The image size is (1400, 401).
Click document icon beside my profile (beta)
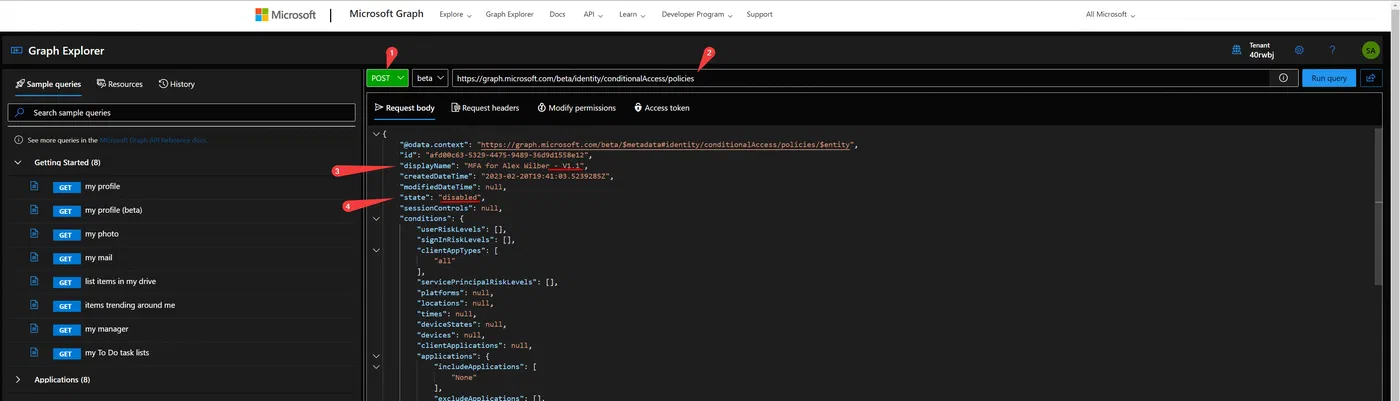(x=34, y=210)
